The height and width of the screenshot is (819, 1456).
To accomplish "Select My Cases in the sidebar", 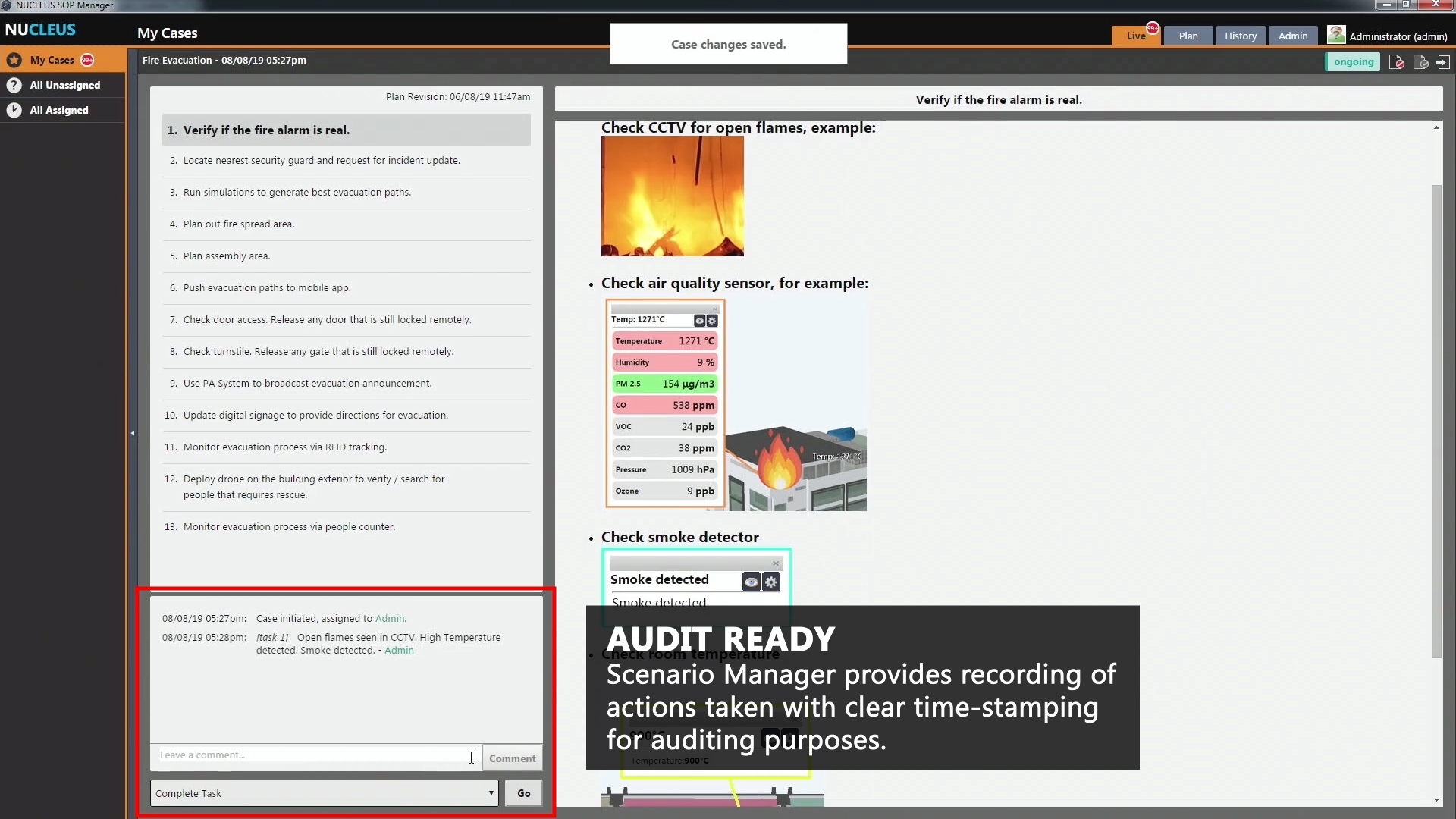I will tap(63, 60).
